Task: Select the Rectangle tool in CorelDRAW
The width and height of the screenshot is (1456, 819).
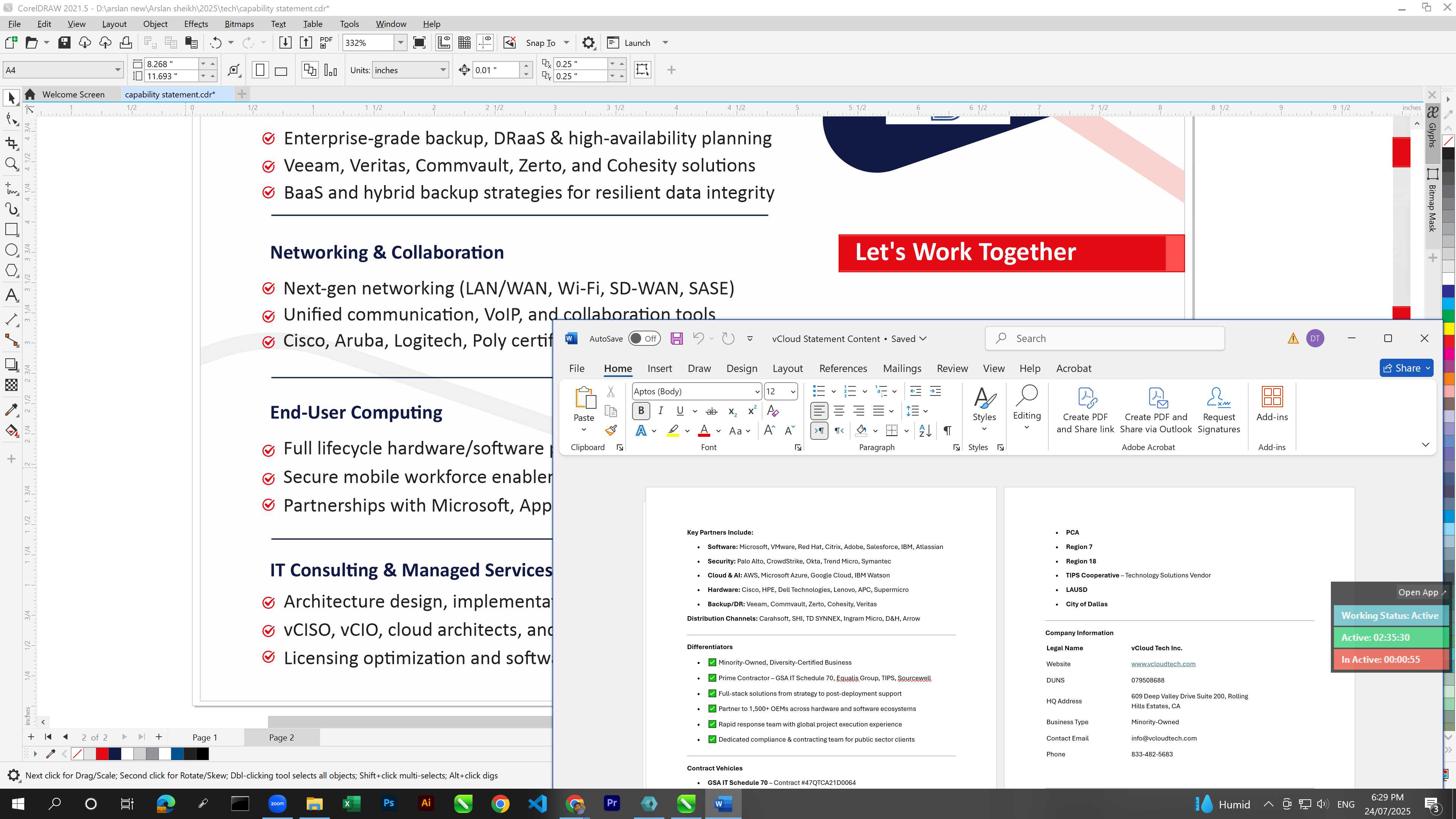Action: [x=11, y=229]
